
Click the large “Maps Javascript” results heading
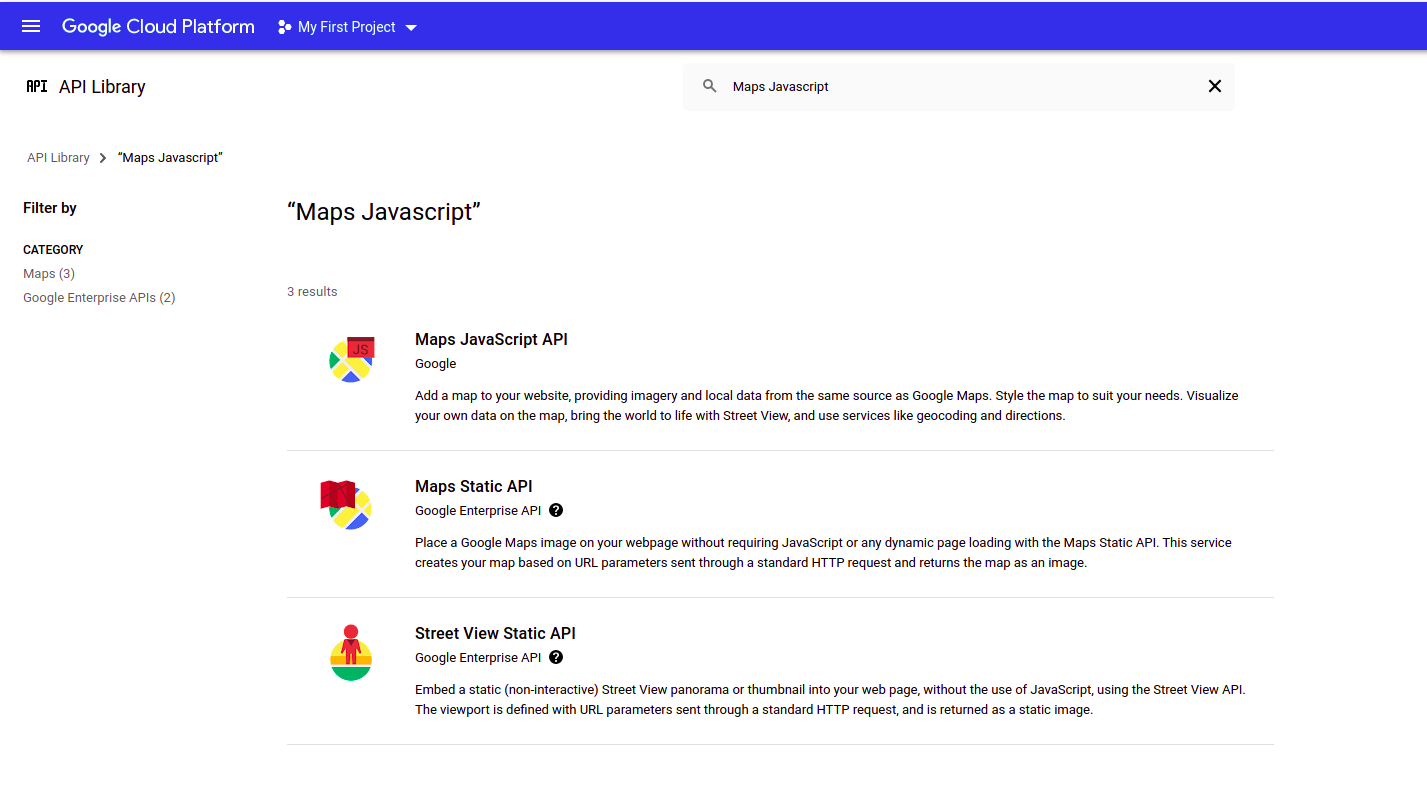384,212
